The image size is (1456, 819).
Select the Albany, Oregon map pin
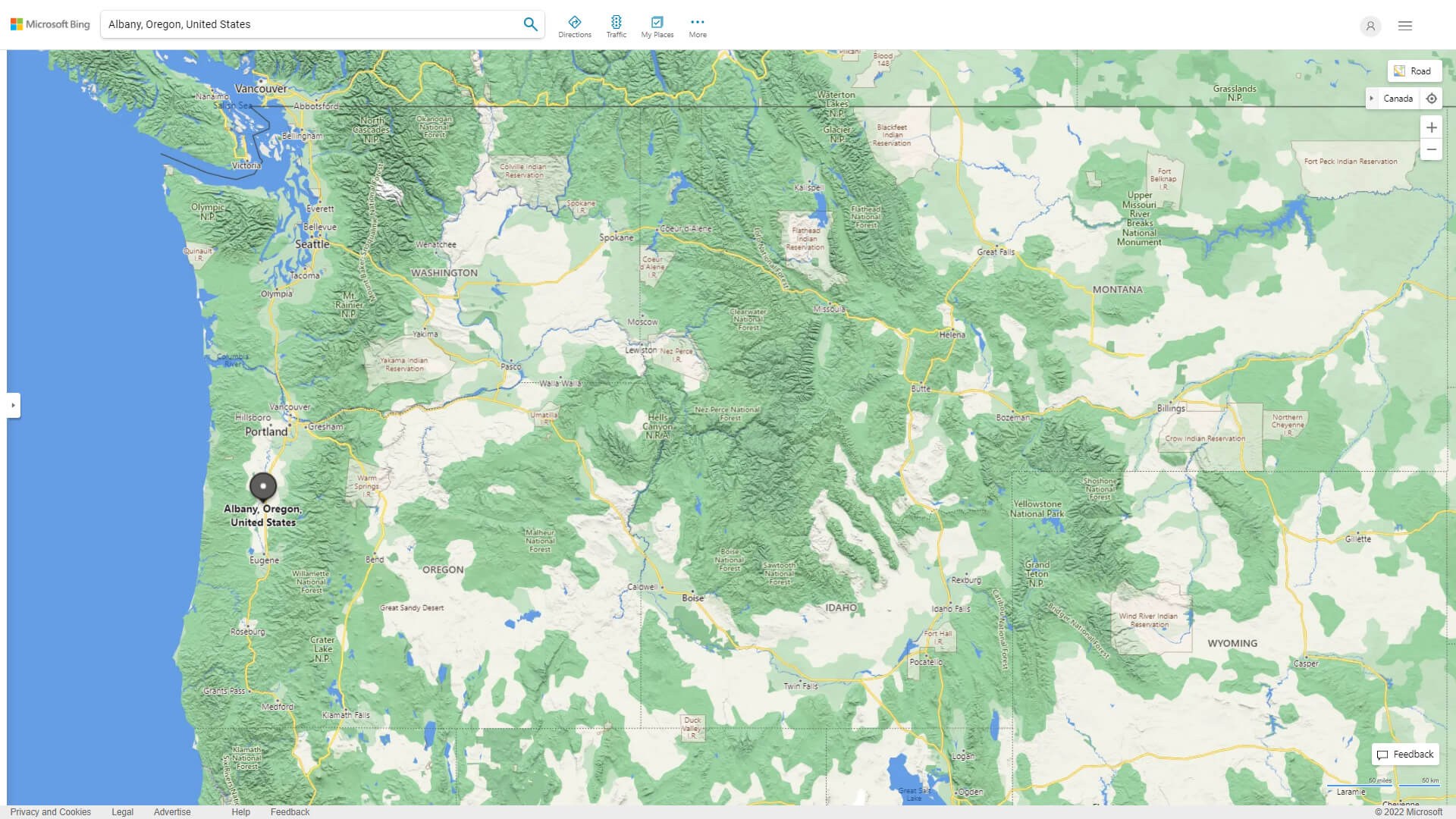pyautogui.click(x=262, y=486)
